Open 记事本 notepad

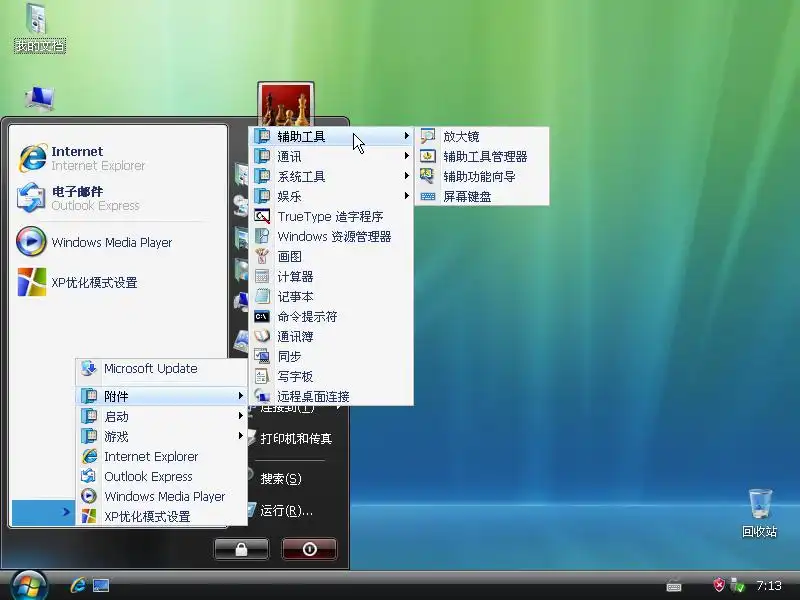331,296
